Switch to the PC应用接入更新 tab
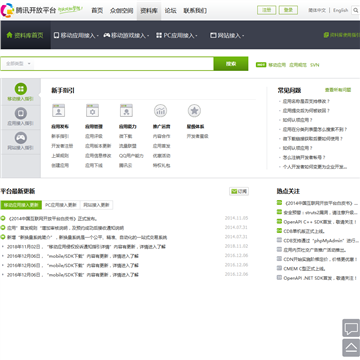This screenshot has height=360, width=360. (x=61, y=205)
